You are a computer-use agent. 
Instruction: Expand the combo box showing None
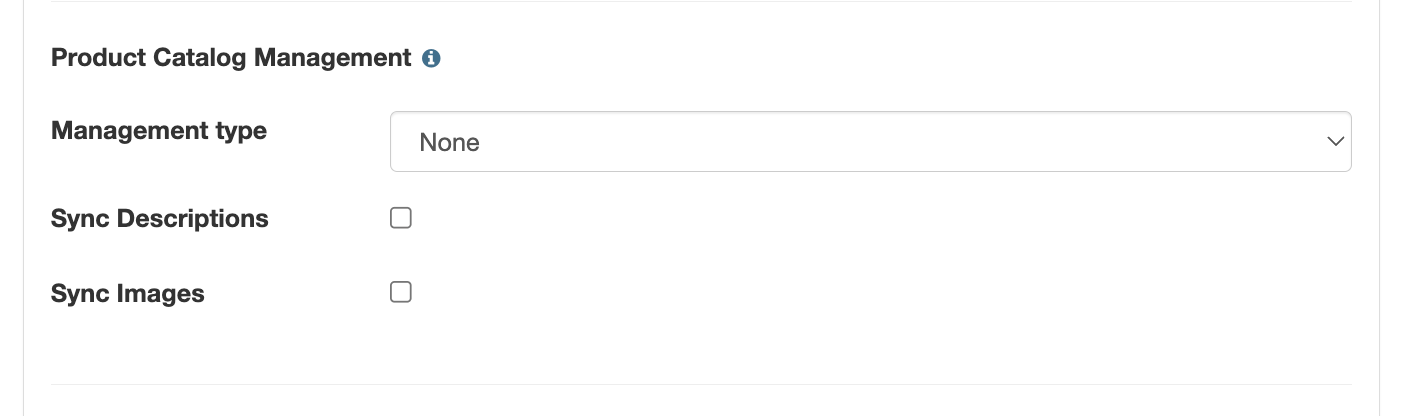point(870,142)
